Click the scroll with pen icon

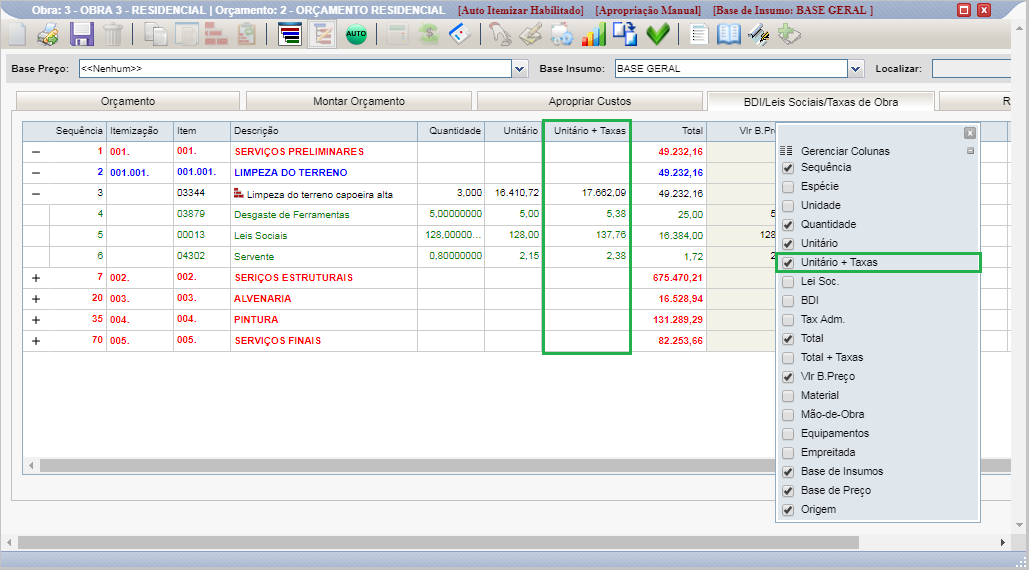point(759,34)
